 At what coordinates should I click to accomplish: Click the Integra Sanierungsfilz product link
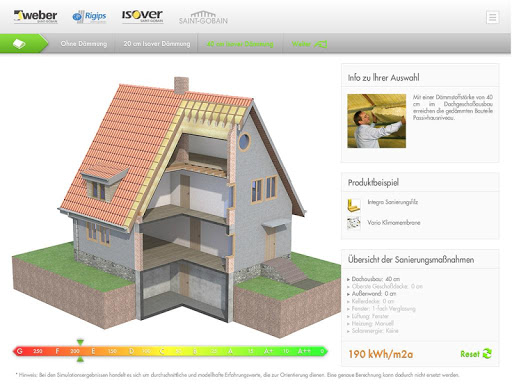[x=392, y=202]
